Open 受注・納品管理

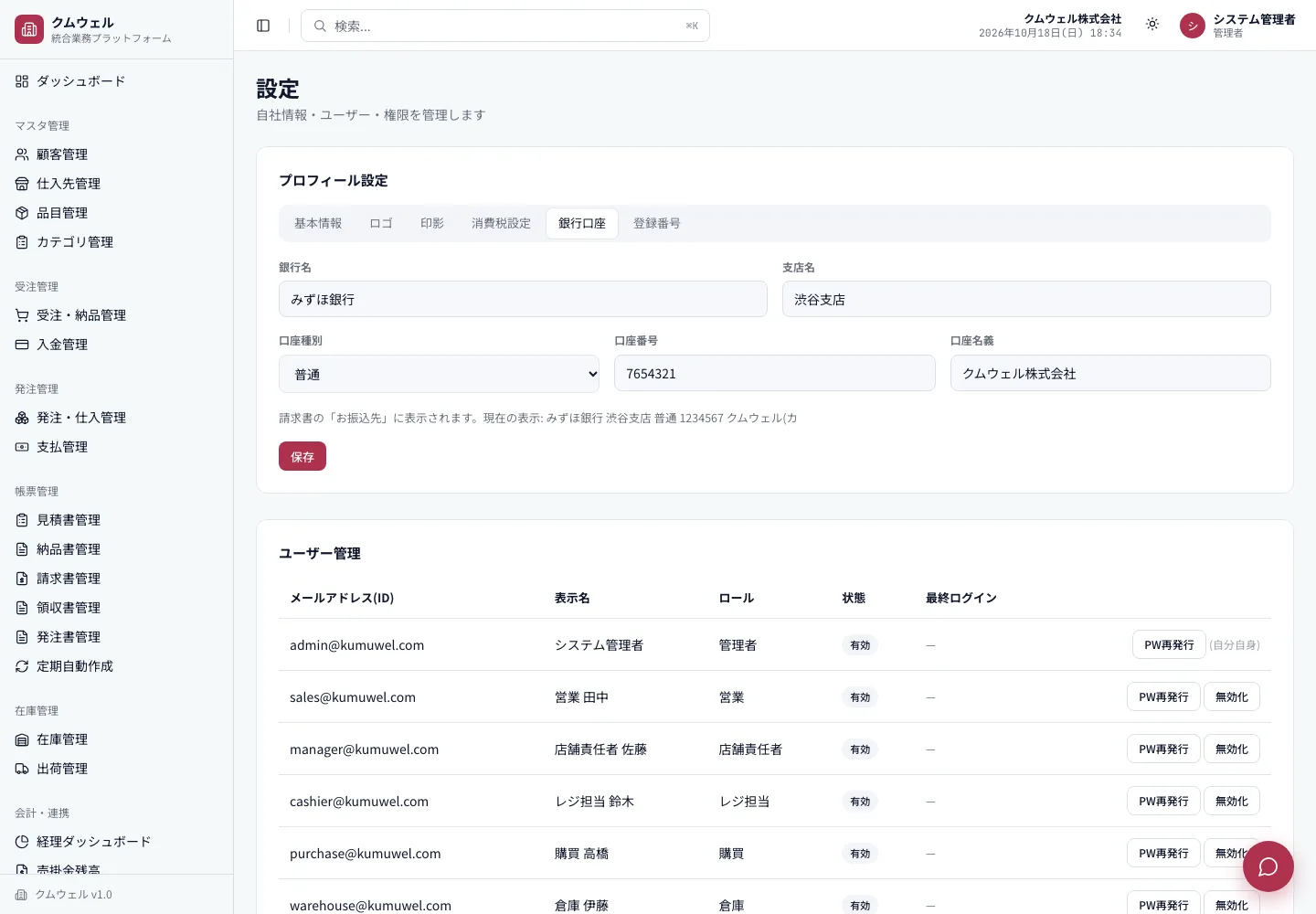coord(116,315)
